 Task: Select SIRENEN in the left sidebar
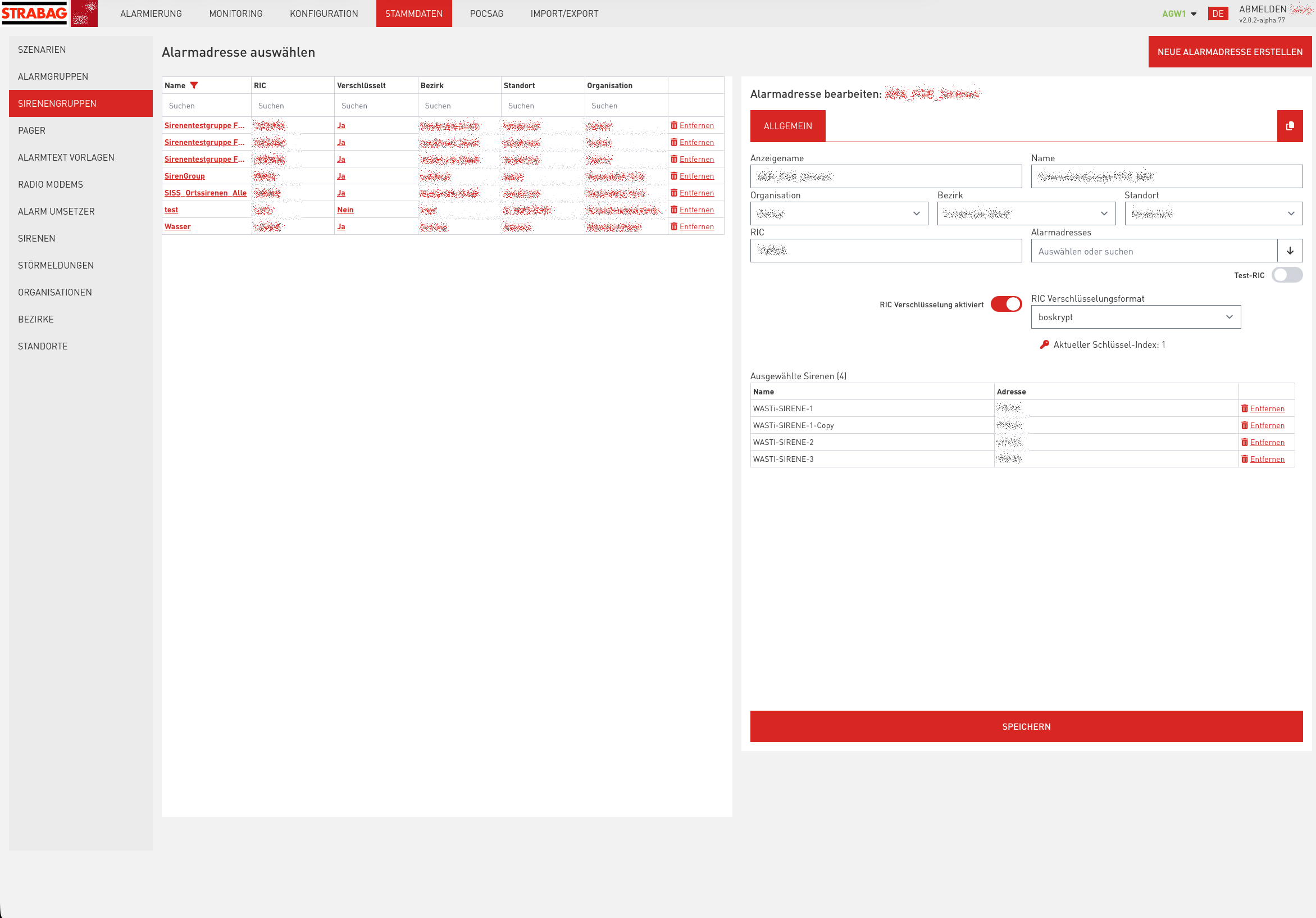[36, 238]
